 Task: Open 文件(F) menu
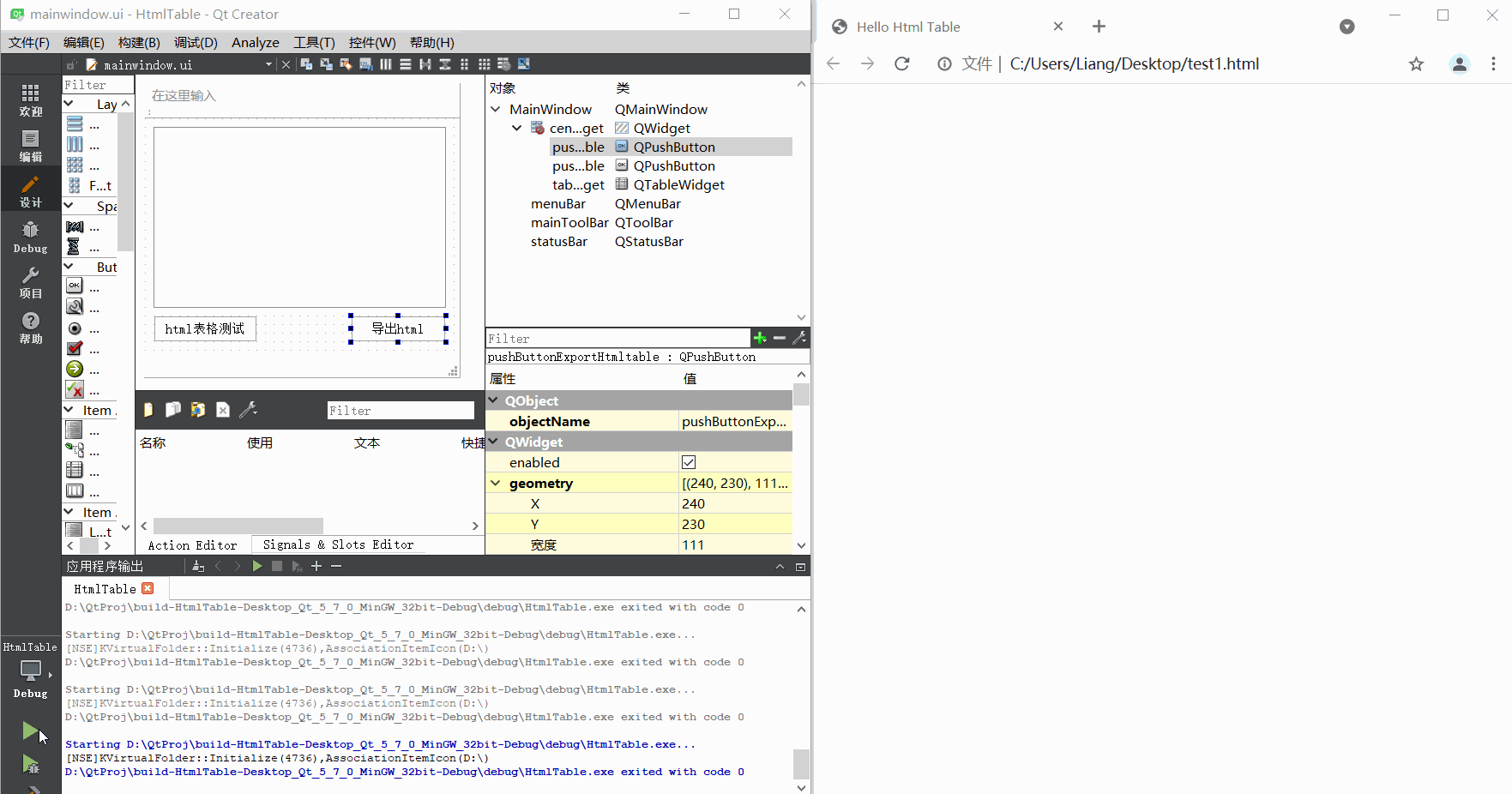coord(29,42)
